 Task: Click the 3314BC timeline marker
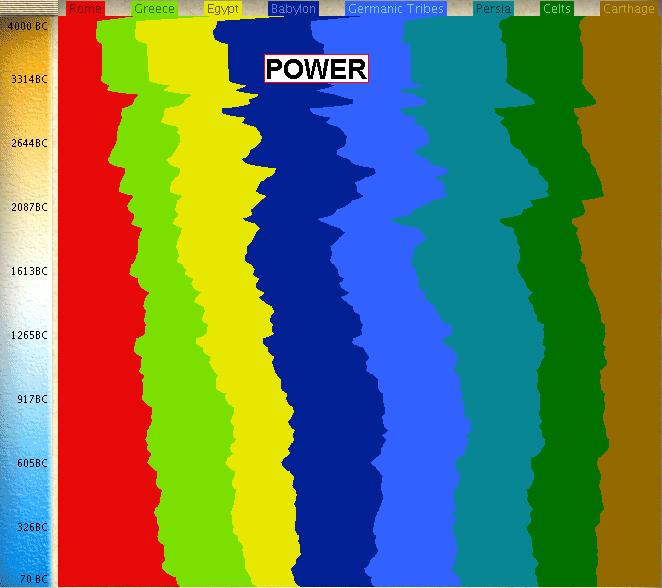pyautogui.click(x=28, y=79)
